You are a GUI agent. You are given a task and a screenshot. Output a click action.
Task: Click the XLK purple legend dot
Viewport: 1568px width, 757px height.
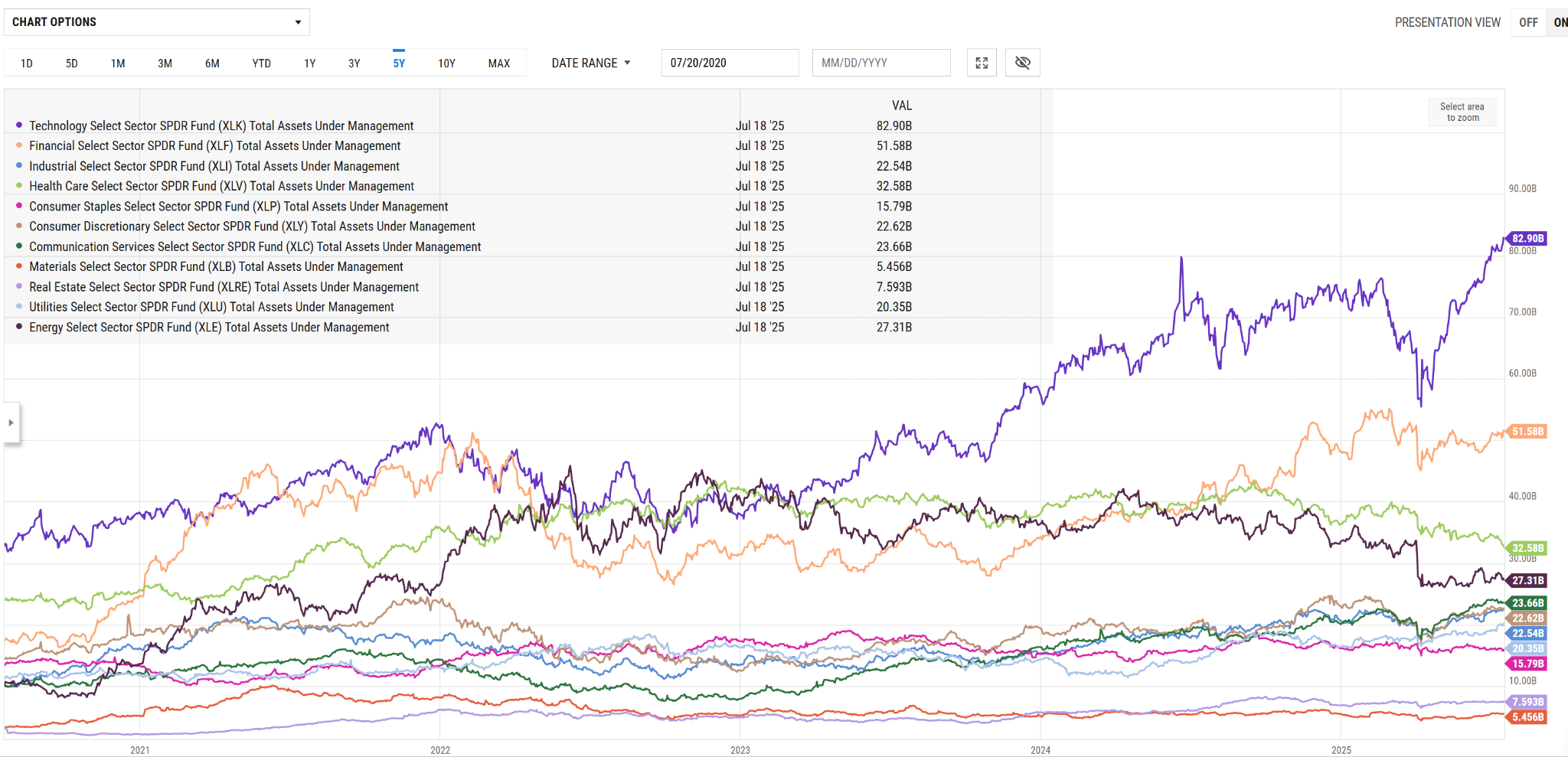pyautogui.click(x=19, y=125)
